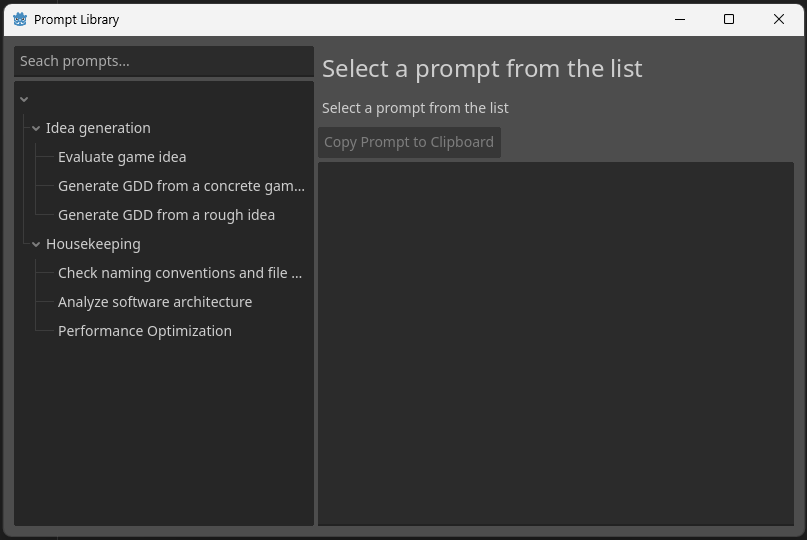Click the Prompt Library title bar text
Viewport: 807px width, 540px height.
(76, 20)
